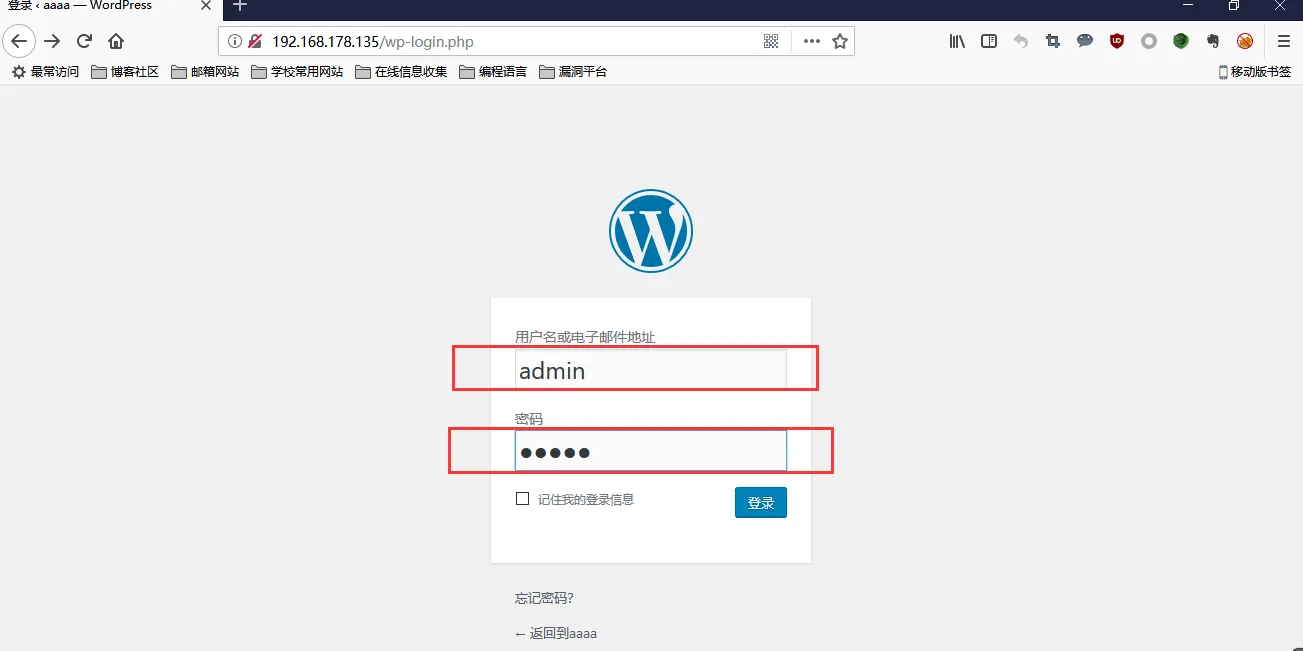Image resolution: width=1303 pixels, height=651 pixels.
Task: Go to the browser home page
Action: [116, 41]
